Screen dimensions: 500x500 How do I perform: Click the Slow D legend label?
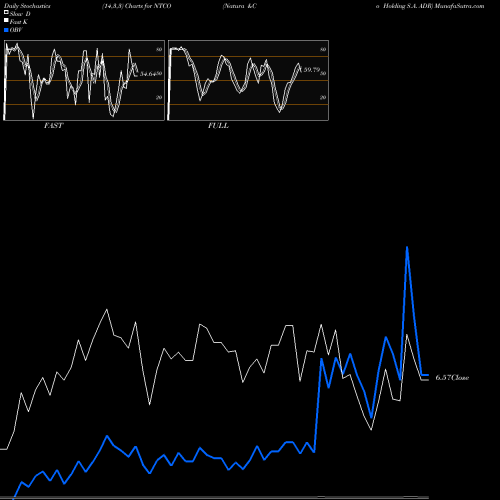(20, 14)
